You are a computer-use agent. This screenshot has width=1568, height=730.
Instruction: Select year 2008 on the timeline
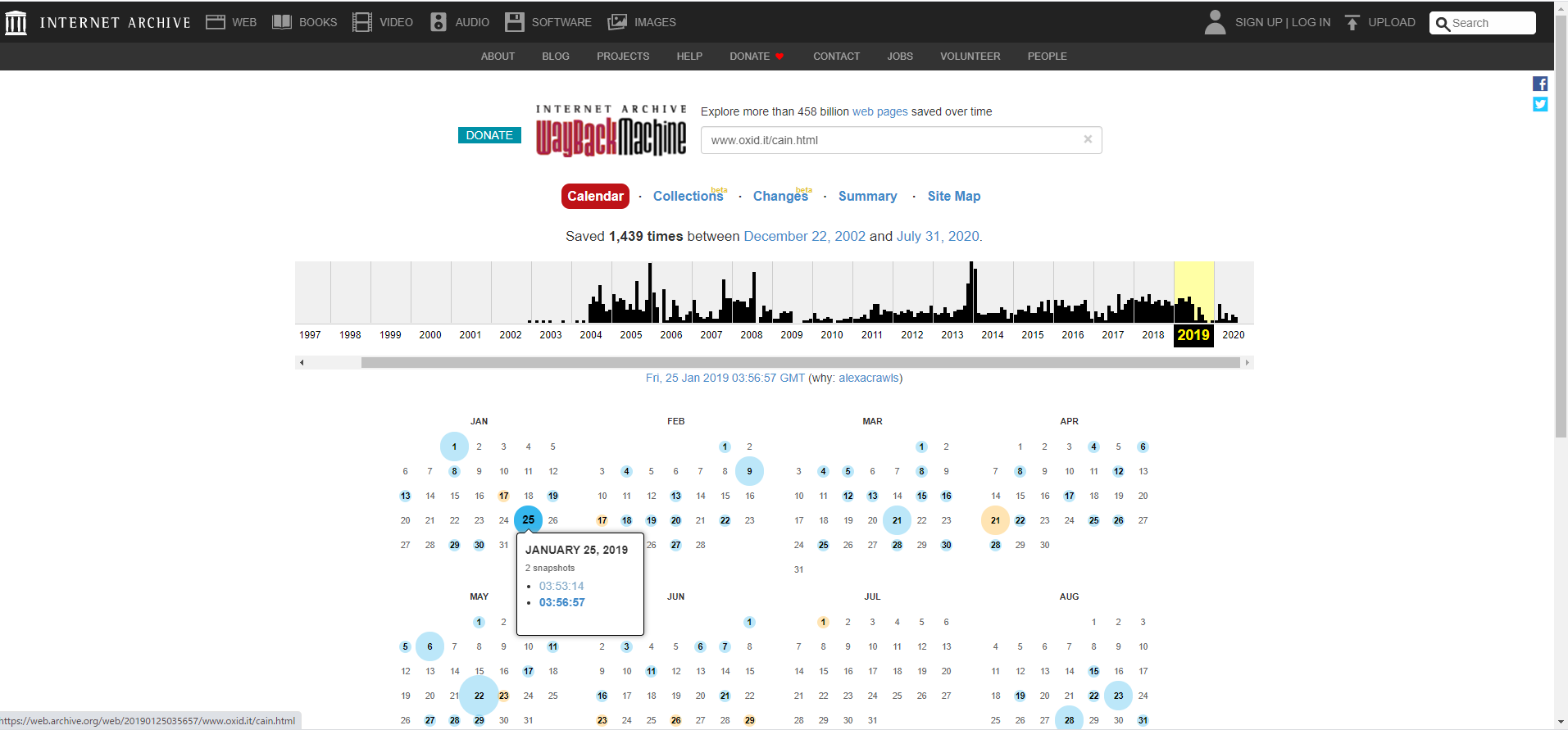click(751, 335)
